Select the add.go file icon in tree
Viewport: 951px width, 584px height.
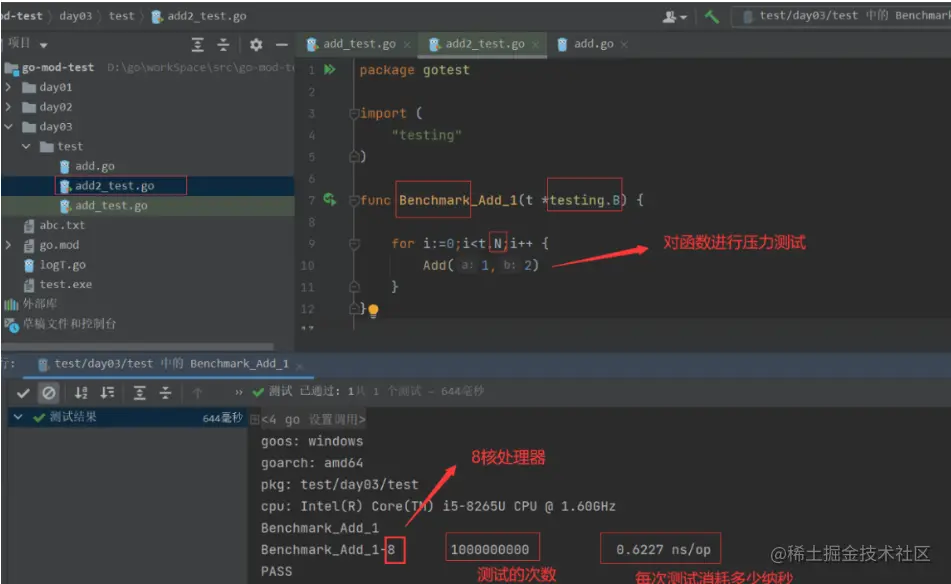click(x=65, y=166)
